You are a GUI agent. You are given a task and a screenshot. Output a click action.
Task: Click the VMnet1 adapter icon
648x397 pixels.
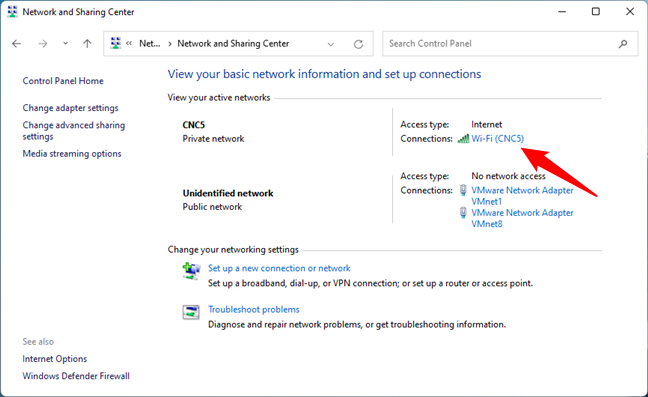[x=463, y=190]
